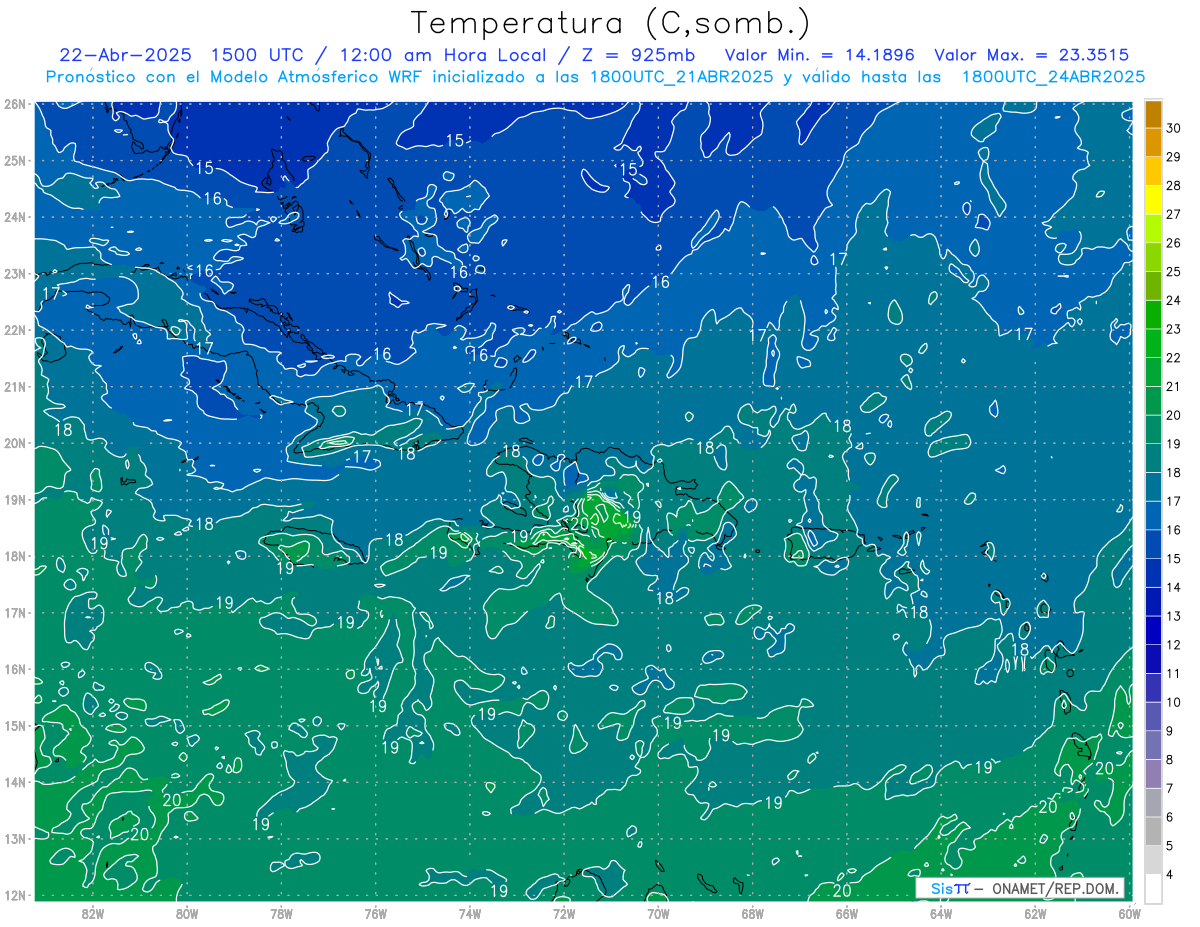This screenshot has height=927, width=1200.
Task: Click the "27" color scale value
Action: click(x=1173, y=214)
